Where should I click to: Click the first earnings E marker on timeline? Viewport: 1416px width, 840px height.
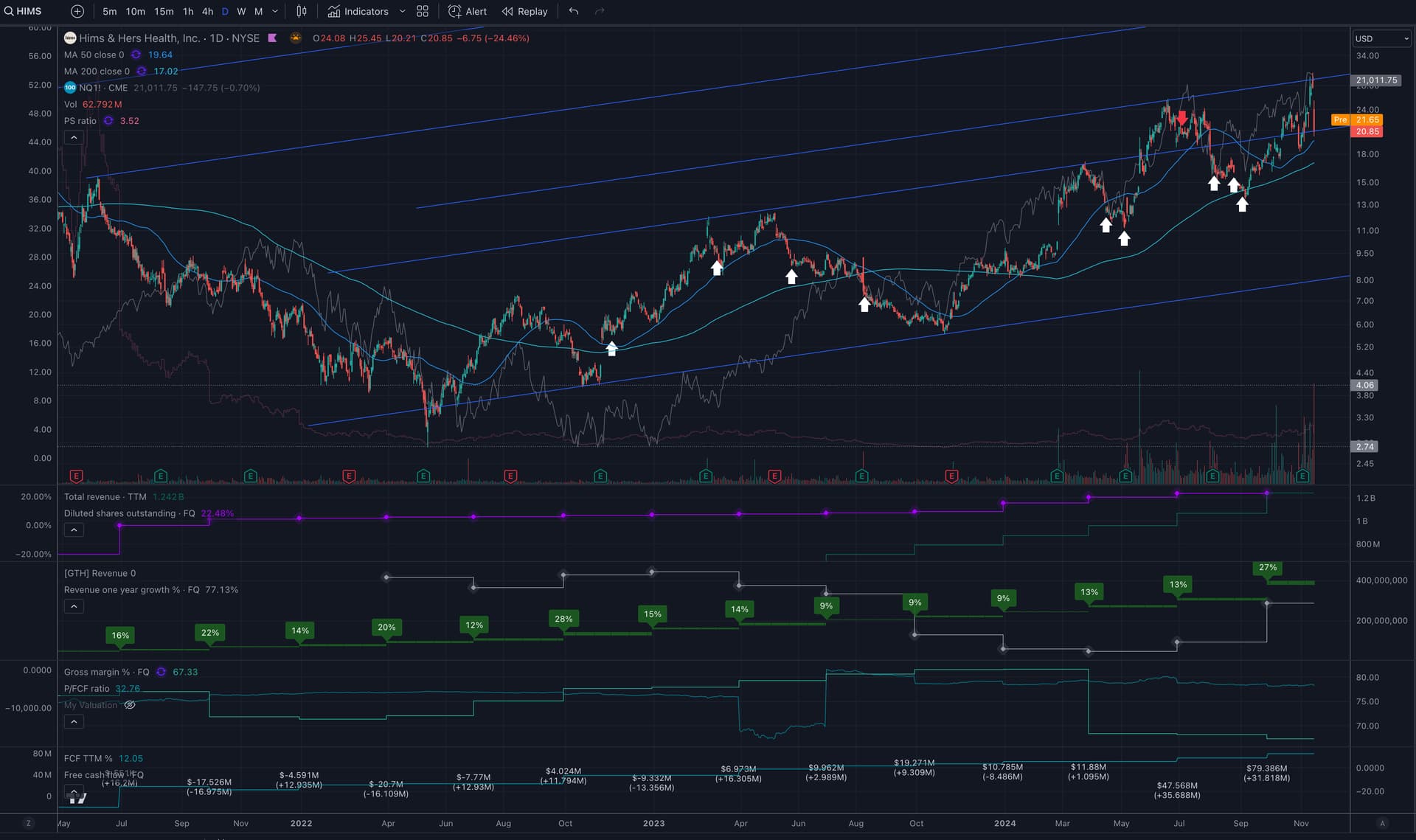pos(76,476)
